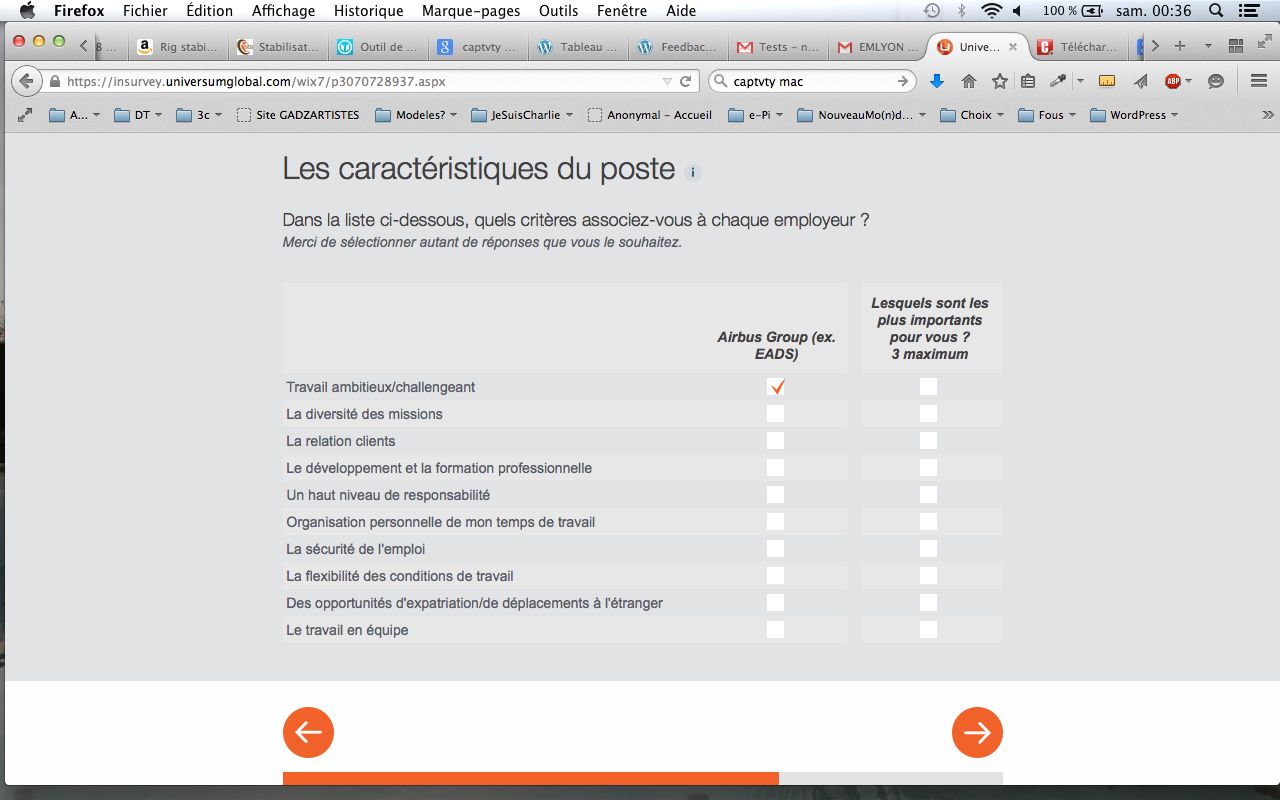
Task: Open the Adblock Plus ABP icon
Action: (1173, 81)
